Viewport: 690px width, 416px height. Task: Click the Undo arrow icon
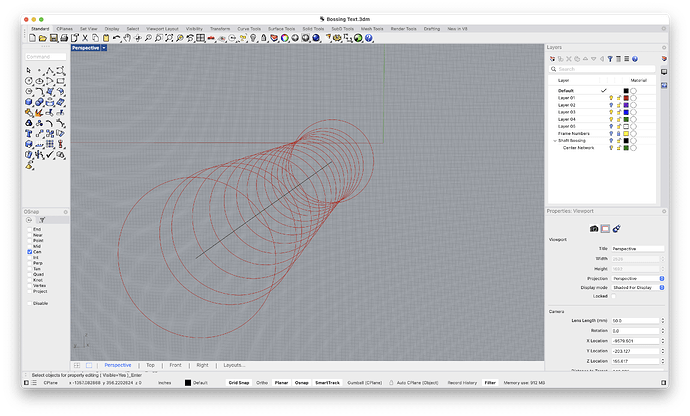117,38
